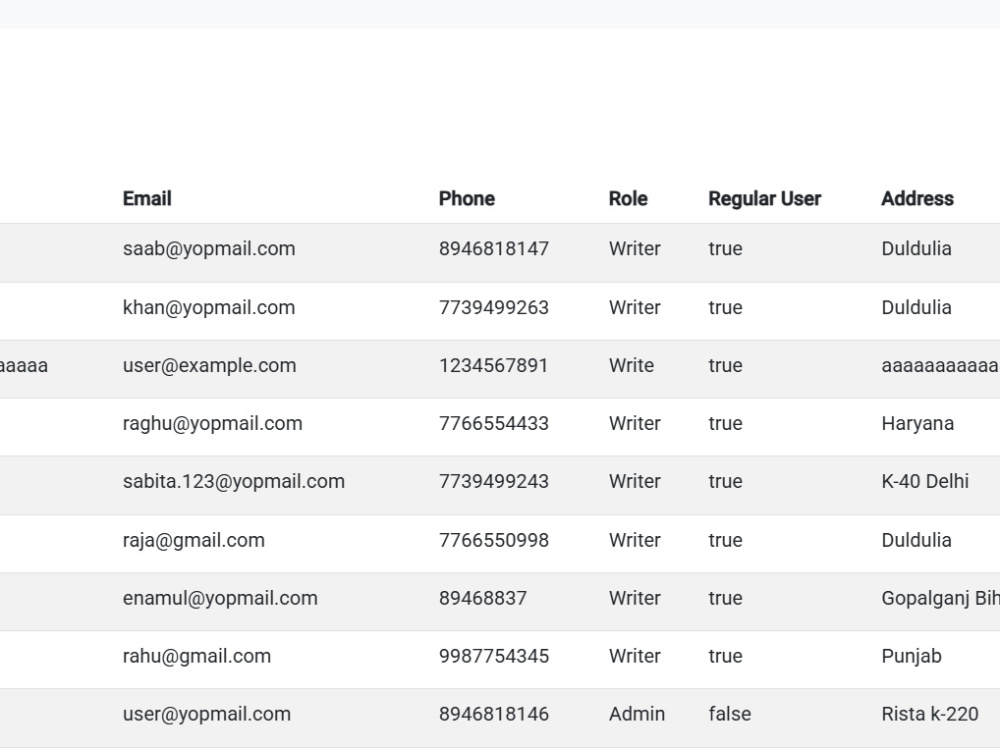Select email saab@yopmail.com
Viewport: 1000px width, 750px height.
click(209, 249)
